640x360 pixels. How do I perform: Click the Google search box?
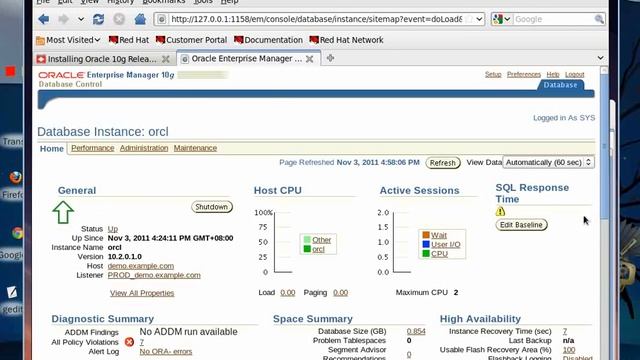point(553,19)
